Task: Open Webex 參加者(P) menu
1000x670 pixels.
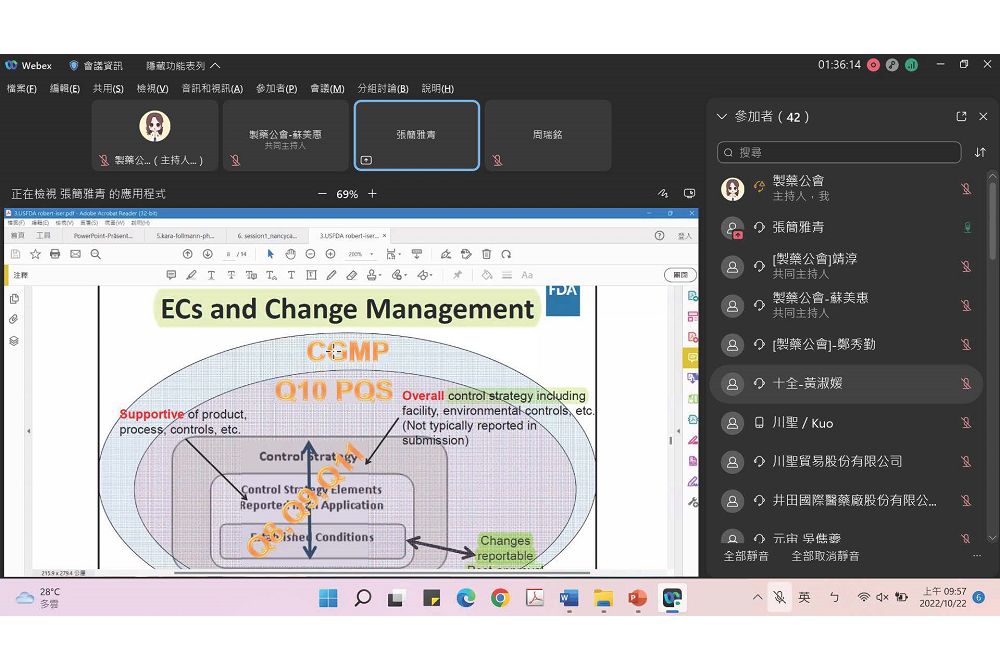Action: 277,89
